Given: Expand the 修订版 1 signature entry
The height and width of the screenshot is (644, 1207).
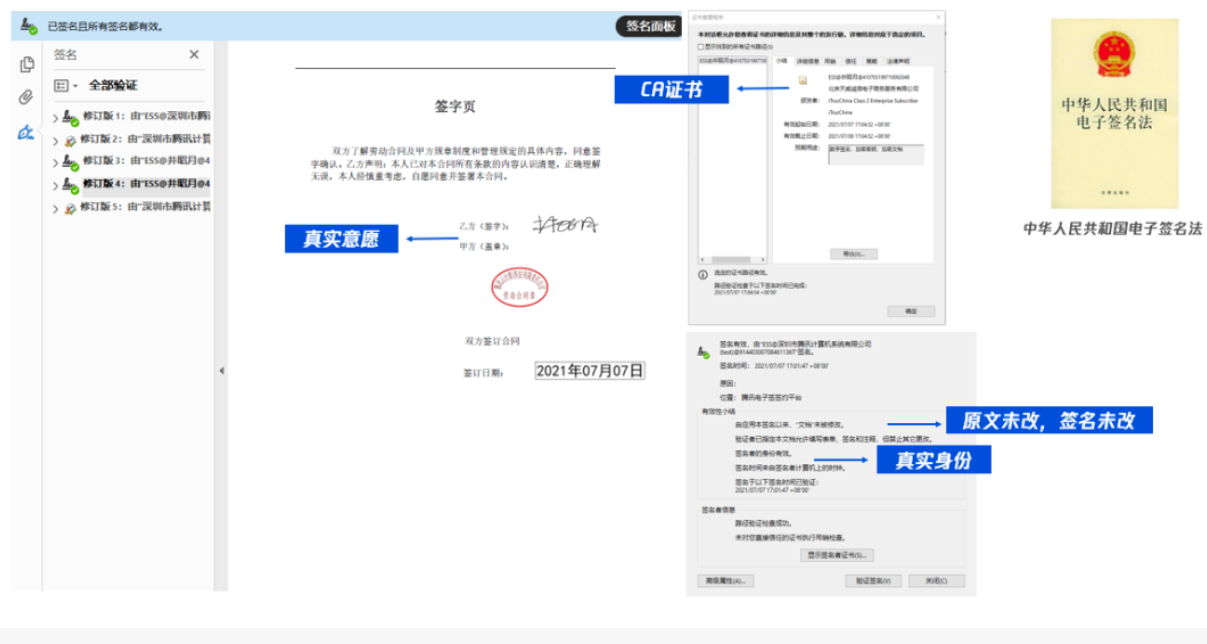Looking at the screenshot, I should [x=55, y=117].
